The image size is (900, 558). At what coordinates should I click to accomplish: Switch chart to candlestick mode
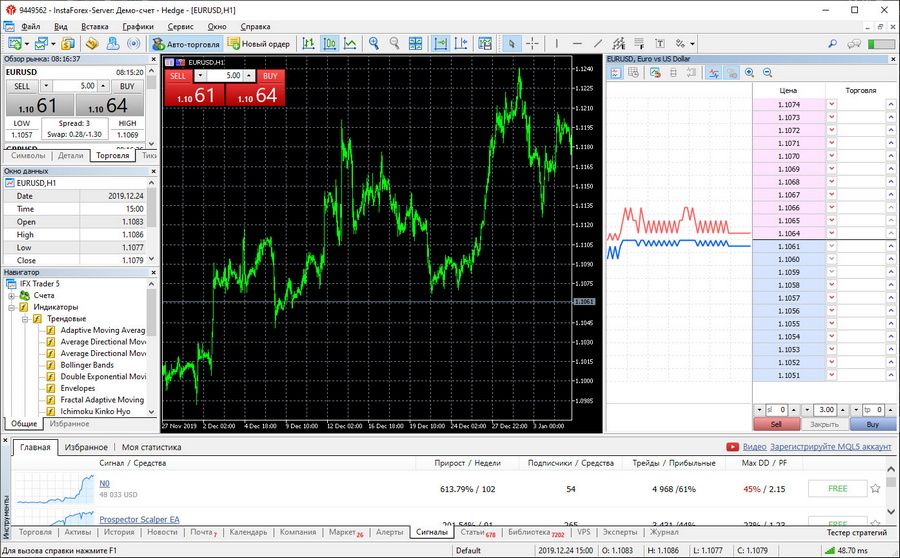(330, 44)
